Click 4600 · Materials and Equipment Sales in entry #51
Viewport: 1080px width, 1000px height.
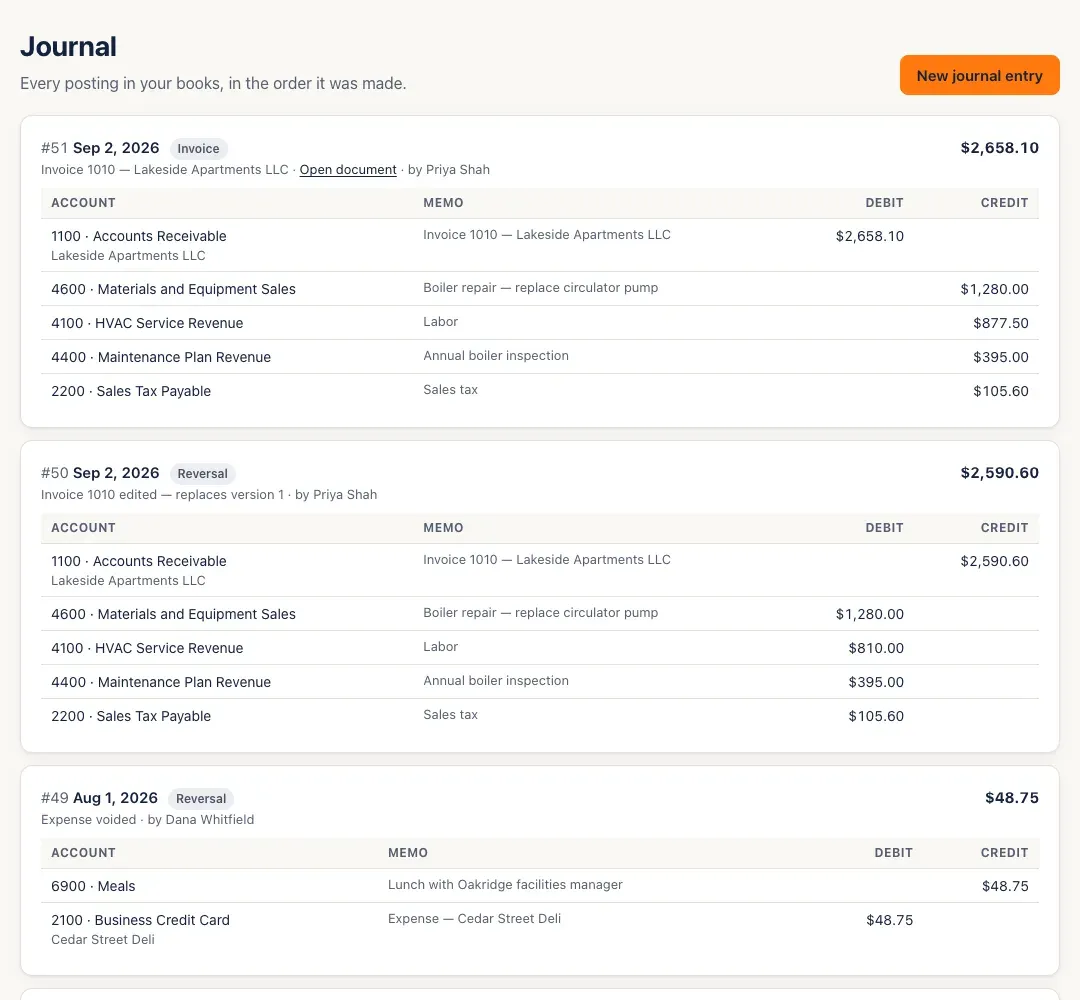click(x=173, y=289)
